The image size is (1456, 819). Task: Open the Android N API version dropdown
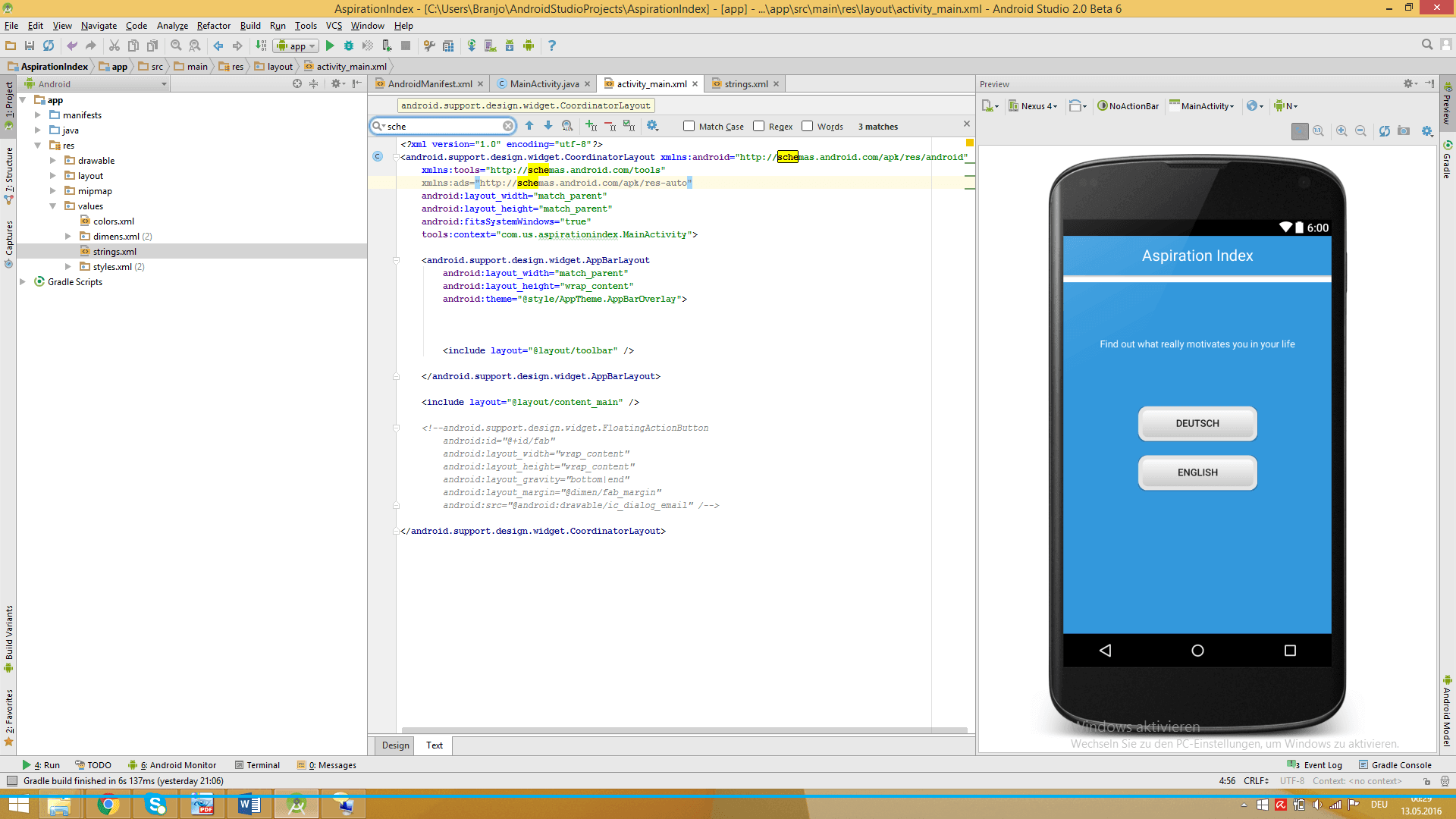tap(1286, 106)
